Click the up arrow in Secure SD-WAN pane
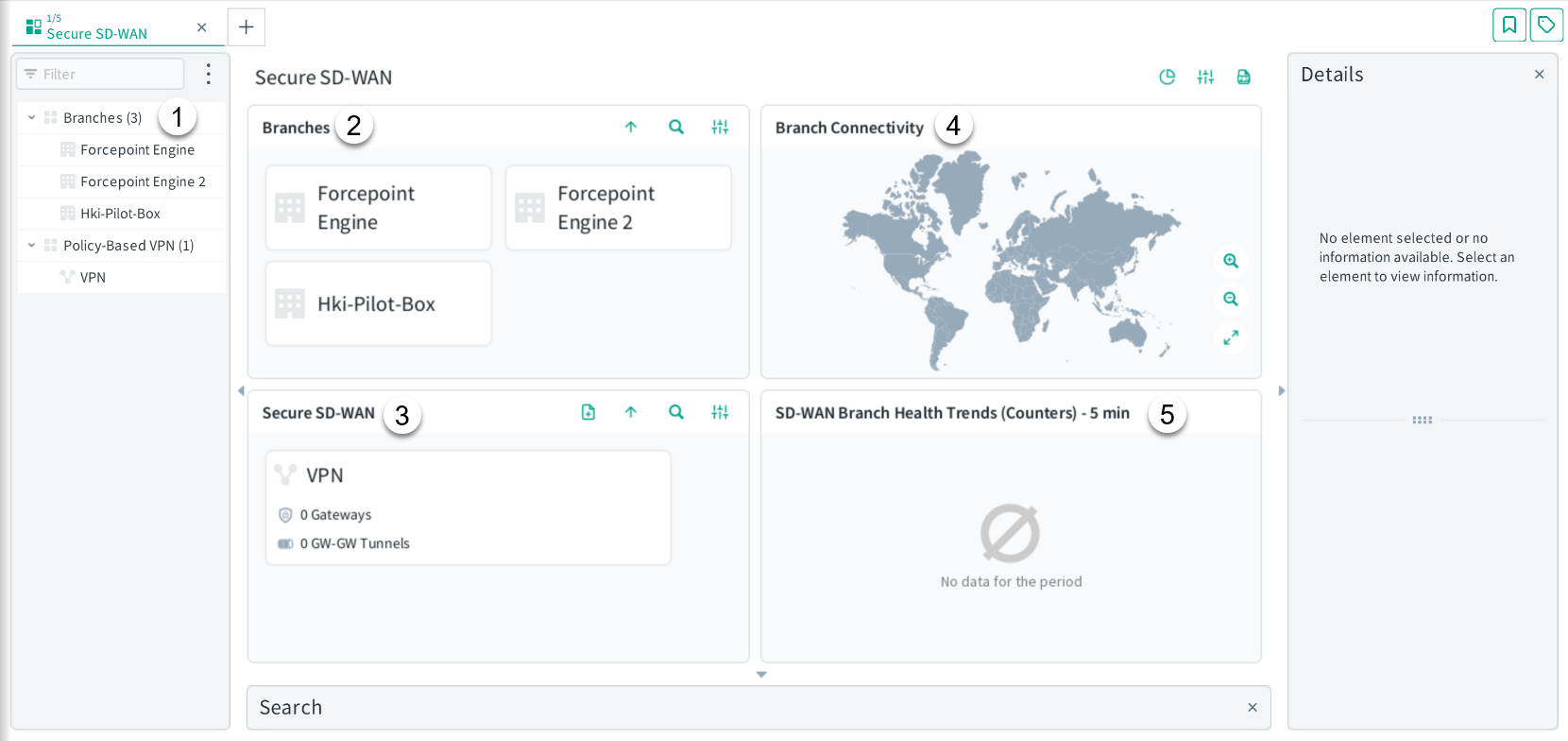This screenshot has height=741, width=1568. (631, 412)
